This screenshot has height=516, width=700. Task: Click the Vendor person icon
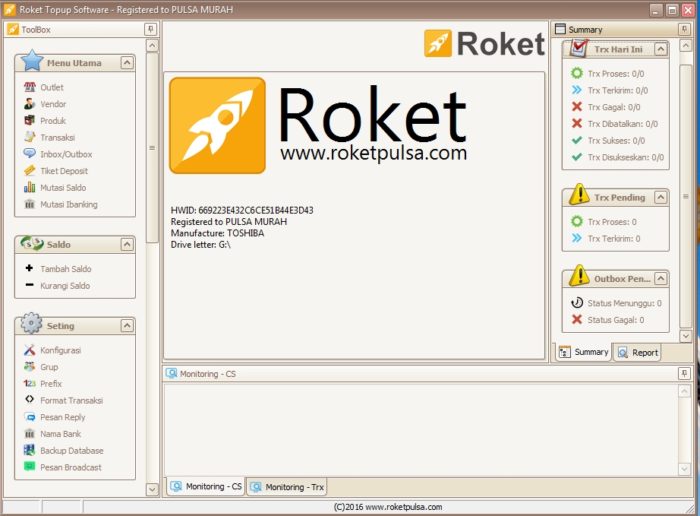[x=29, y=104]
